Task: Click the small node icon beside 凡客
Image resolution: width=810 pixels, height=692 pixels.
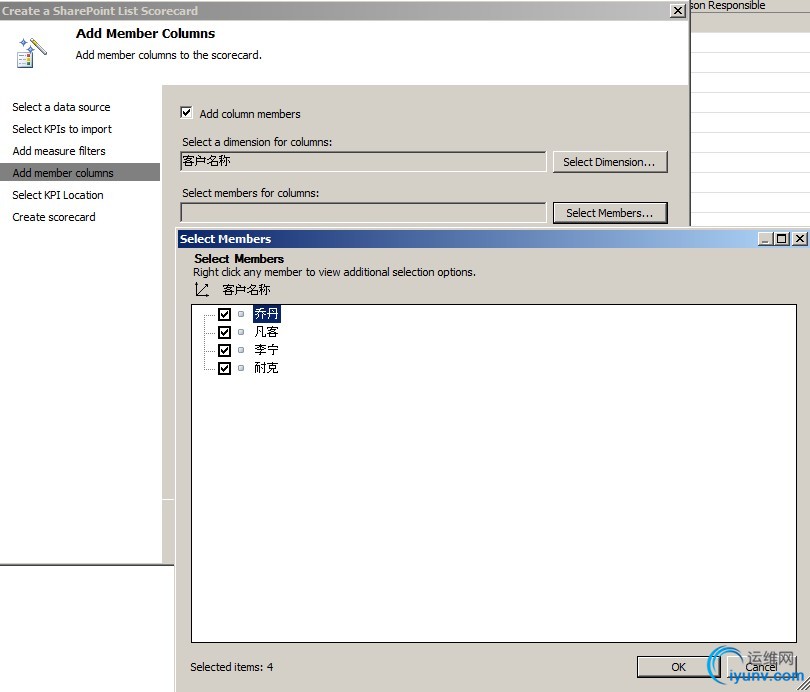Action: point(241,332)
